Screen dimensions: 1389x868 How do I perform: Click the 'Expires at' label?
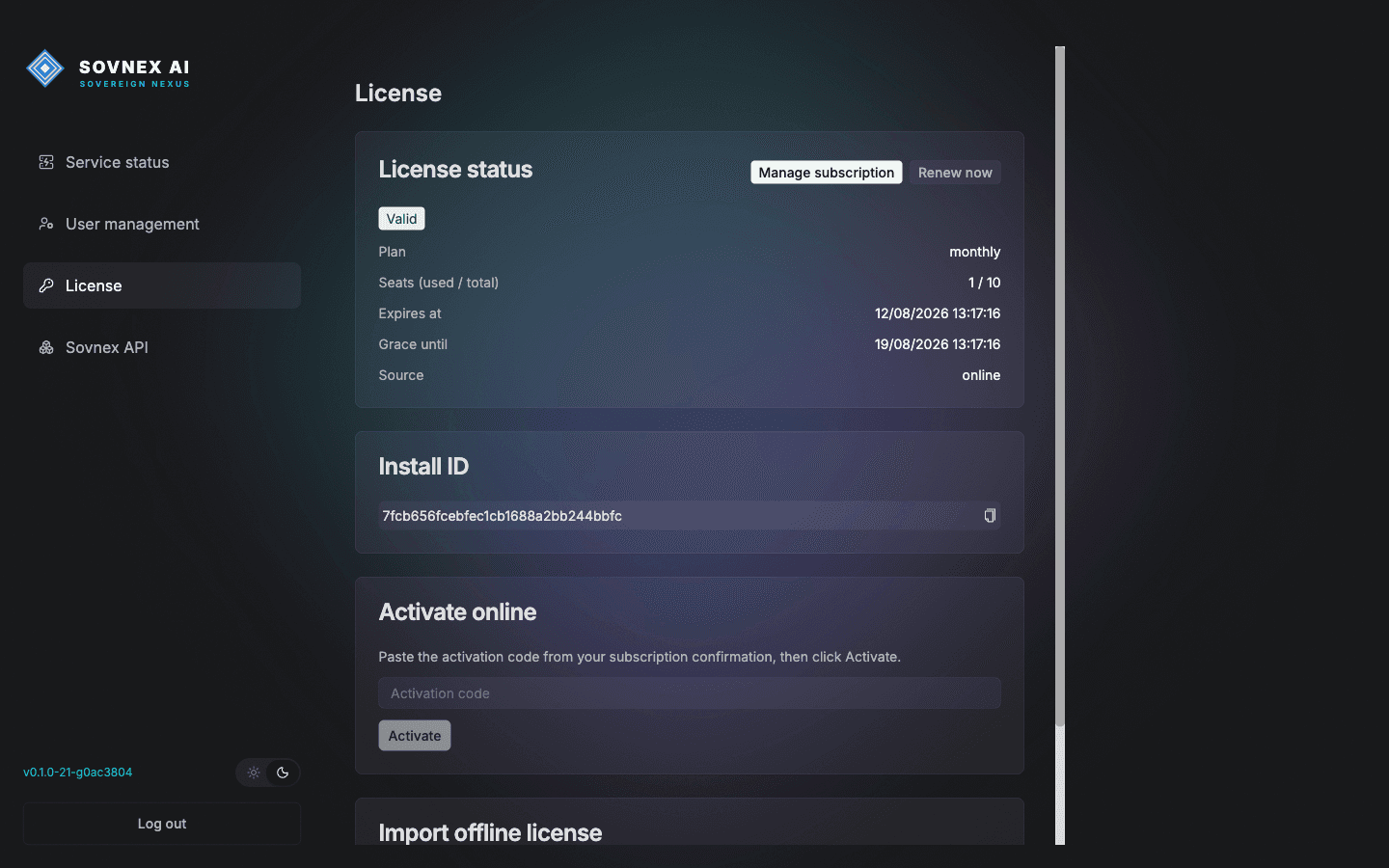click(410, 313)
